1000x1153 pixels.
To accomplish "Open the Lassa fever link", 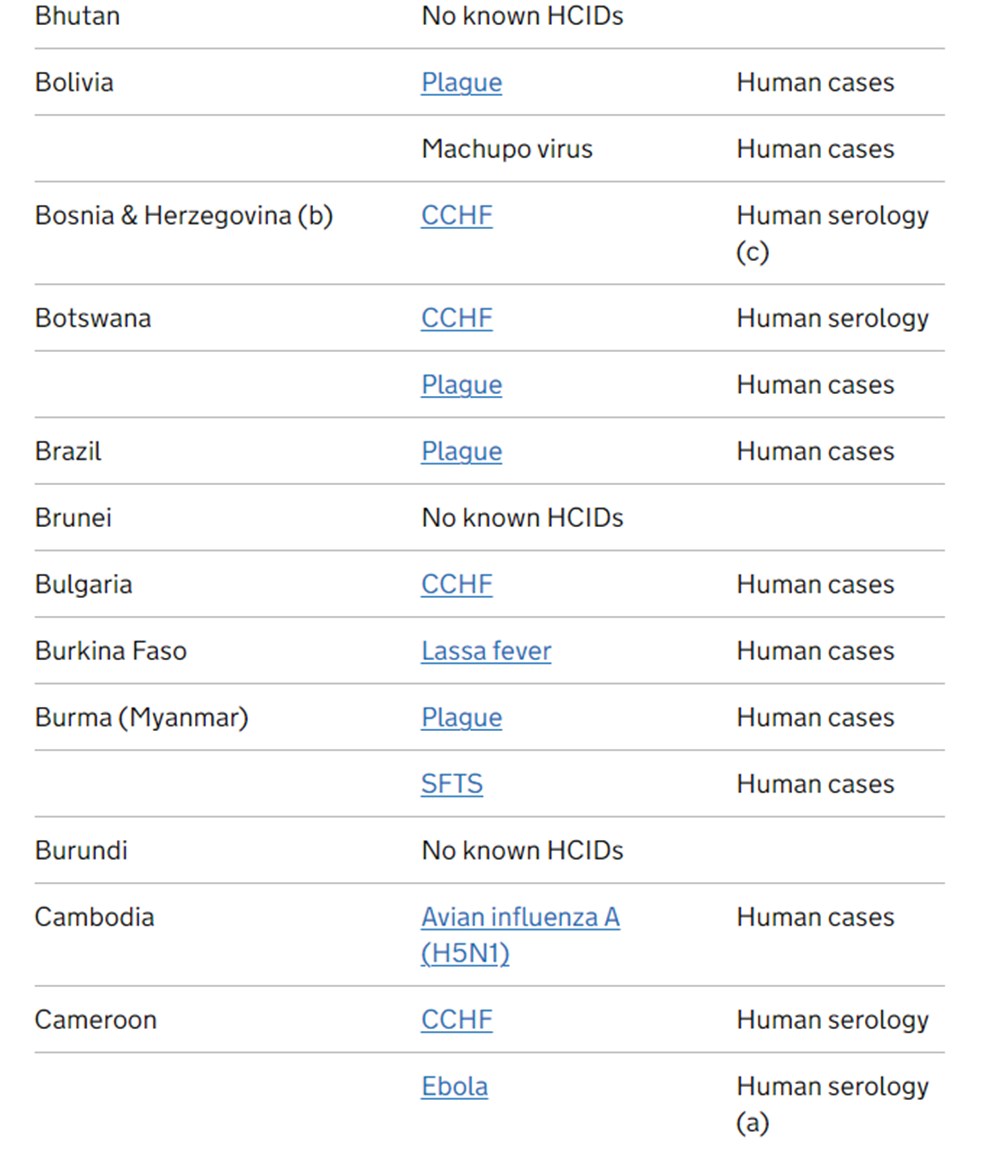I will click(486, 652).
